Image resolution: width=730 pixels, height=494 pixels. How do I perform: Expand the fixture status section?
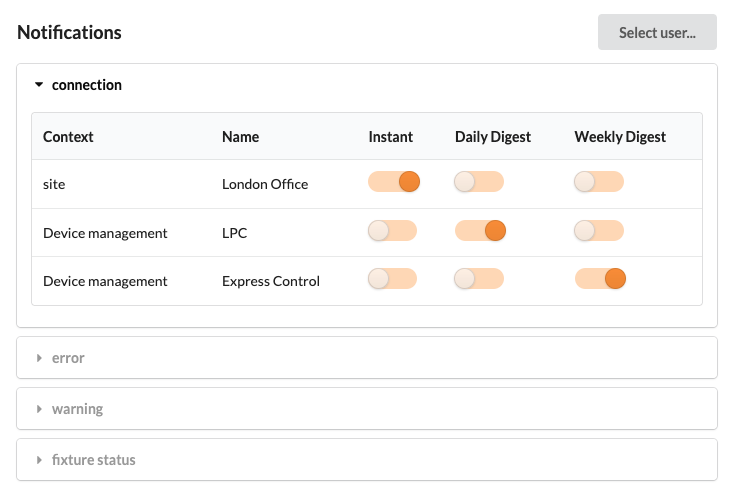367,460
